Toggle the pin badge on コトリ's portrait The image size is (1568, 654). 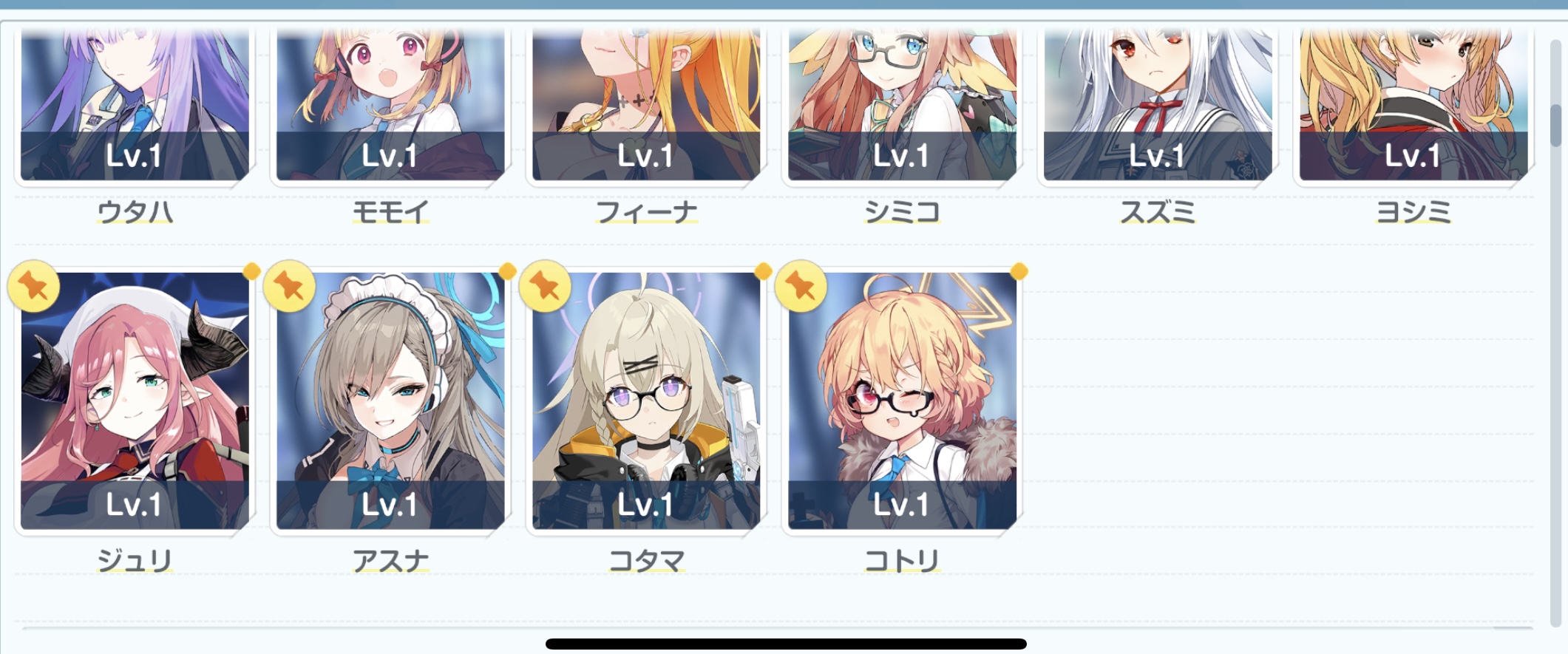(801, 286)
